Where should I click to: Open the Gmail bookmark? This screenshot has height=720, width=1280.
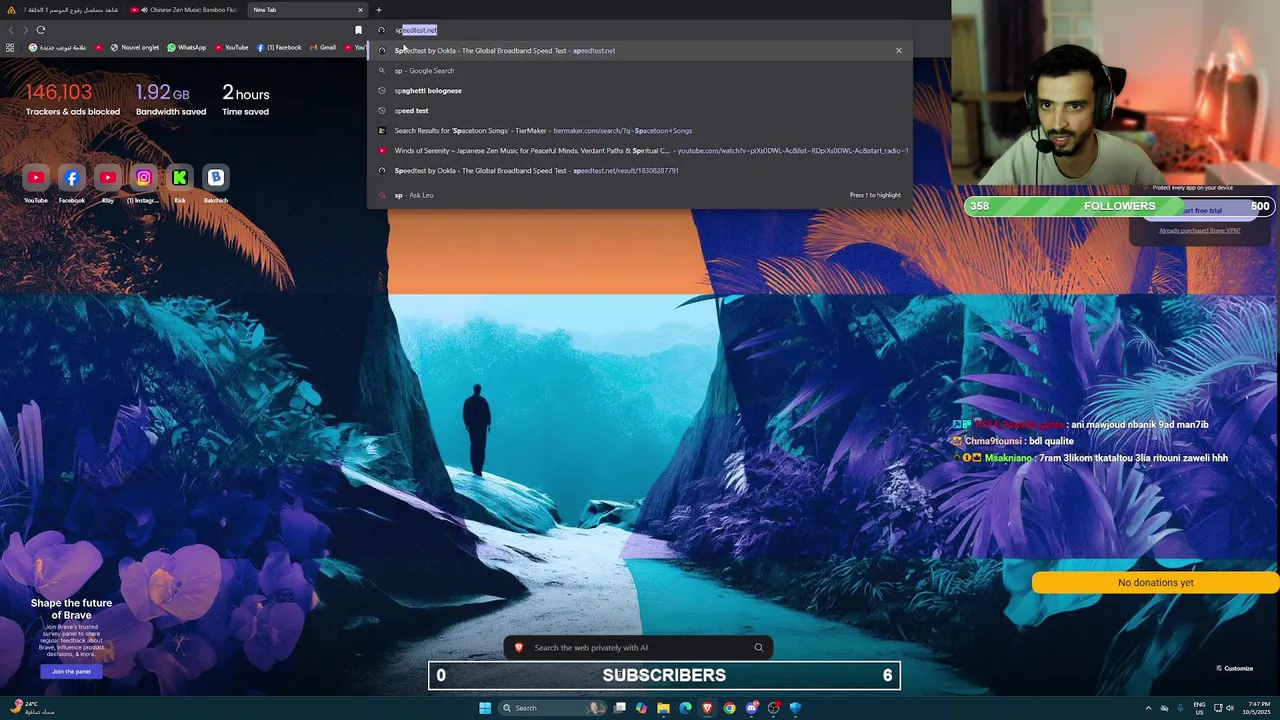coord(322,47)
